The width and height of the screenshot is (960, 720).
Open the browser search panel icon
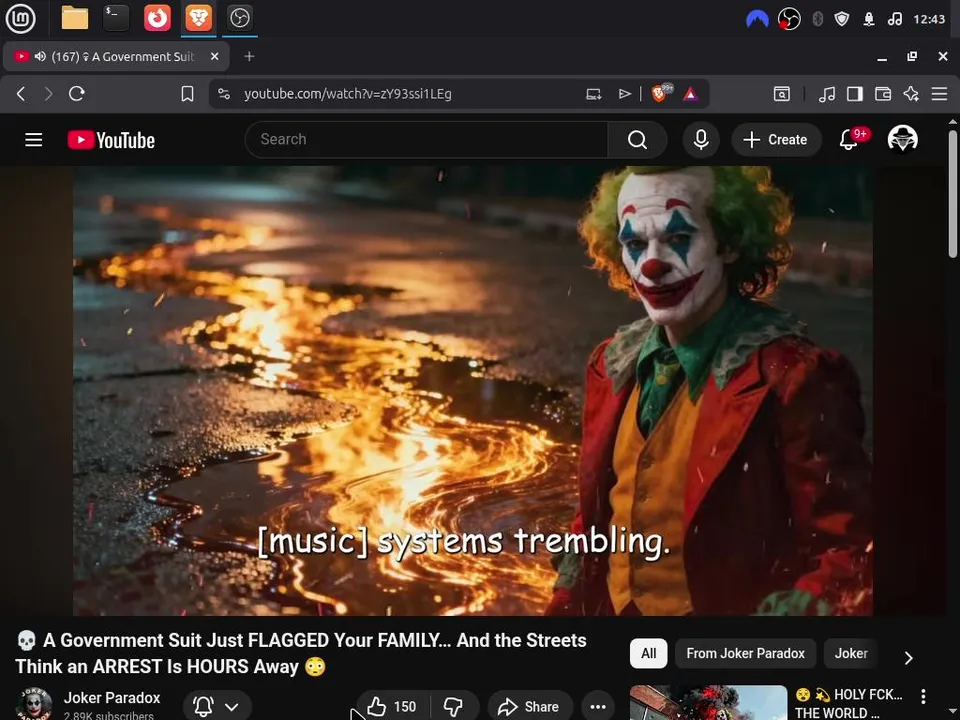782,94
